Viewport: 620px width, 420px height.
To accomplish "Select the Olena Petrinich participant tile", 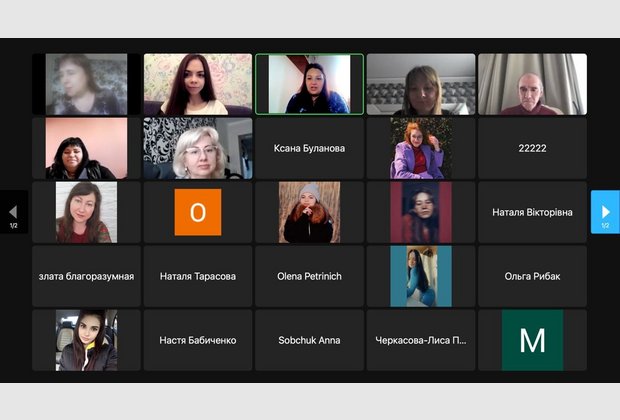I will click(309, 276).
